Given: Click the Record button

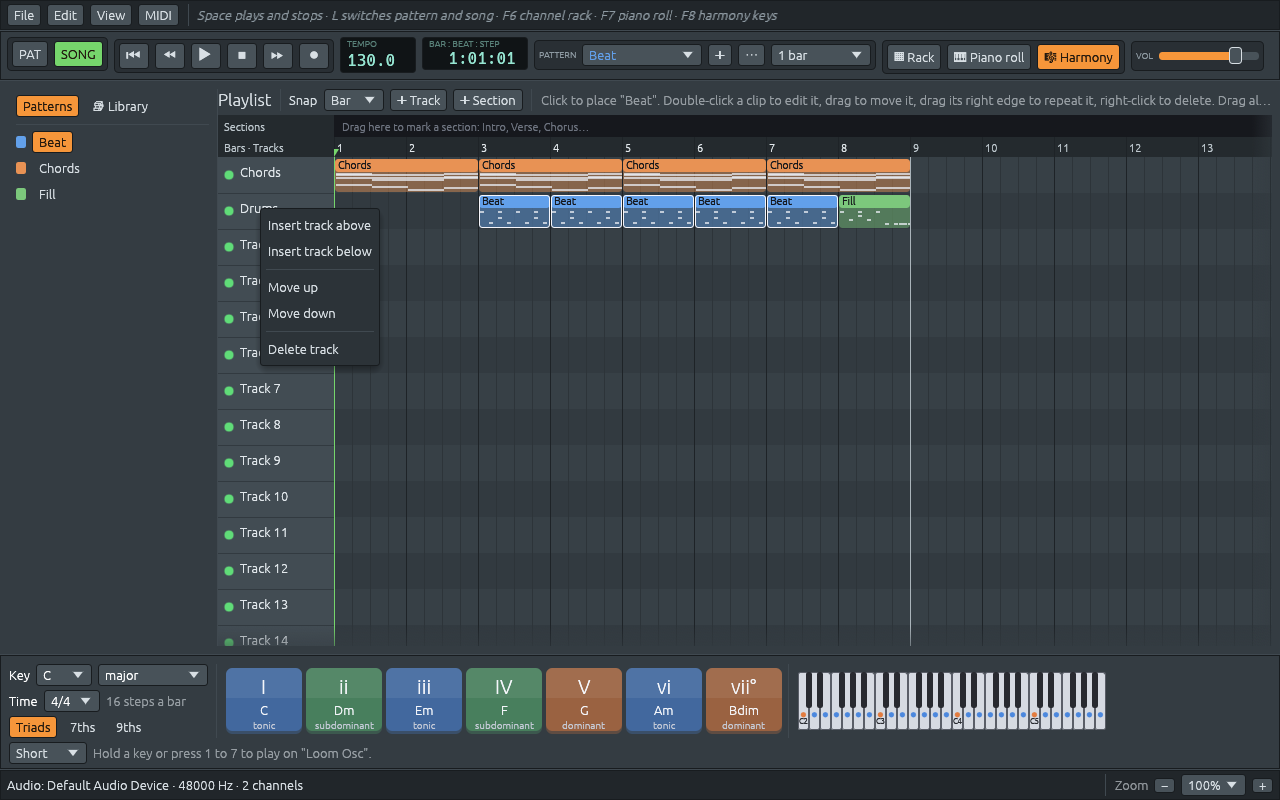Looking at the screenshot, I should (314, 55).
